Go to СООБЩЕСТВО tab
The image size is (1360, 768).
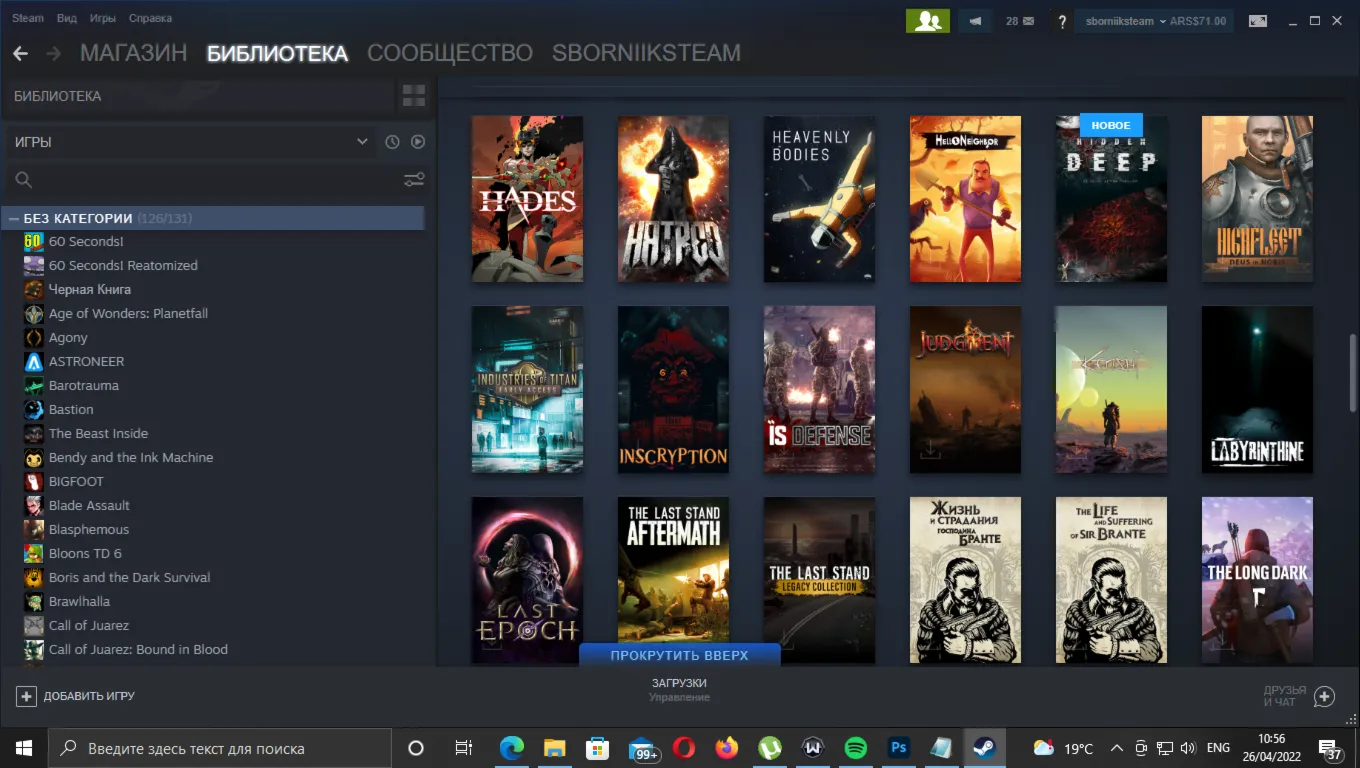tap(450, 53)
